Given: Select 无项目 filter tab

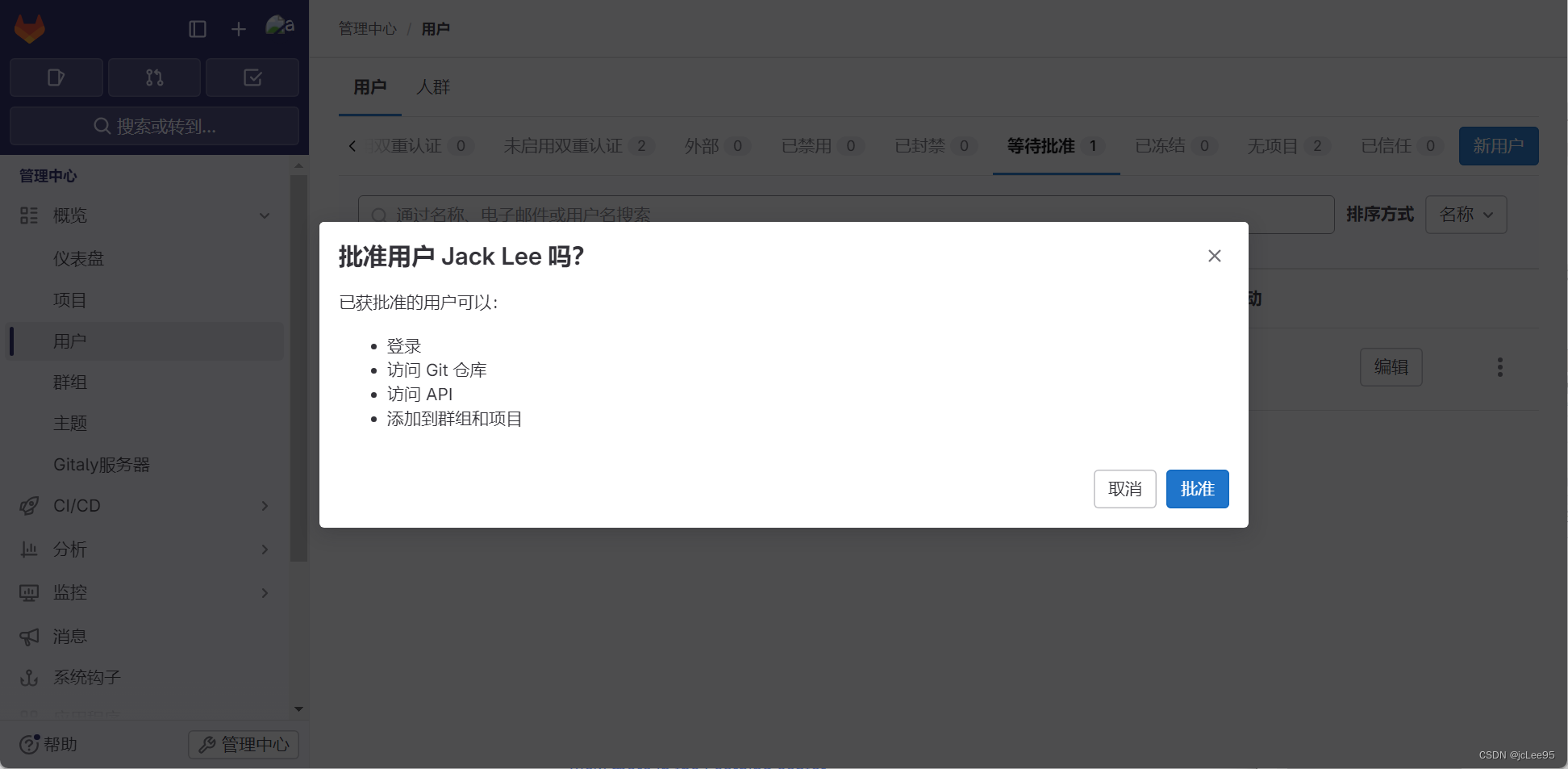Looking at the screenshot, I should [1289, 146].
